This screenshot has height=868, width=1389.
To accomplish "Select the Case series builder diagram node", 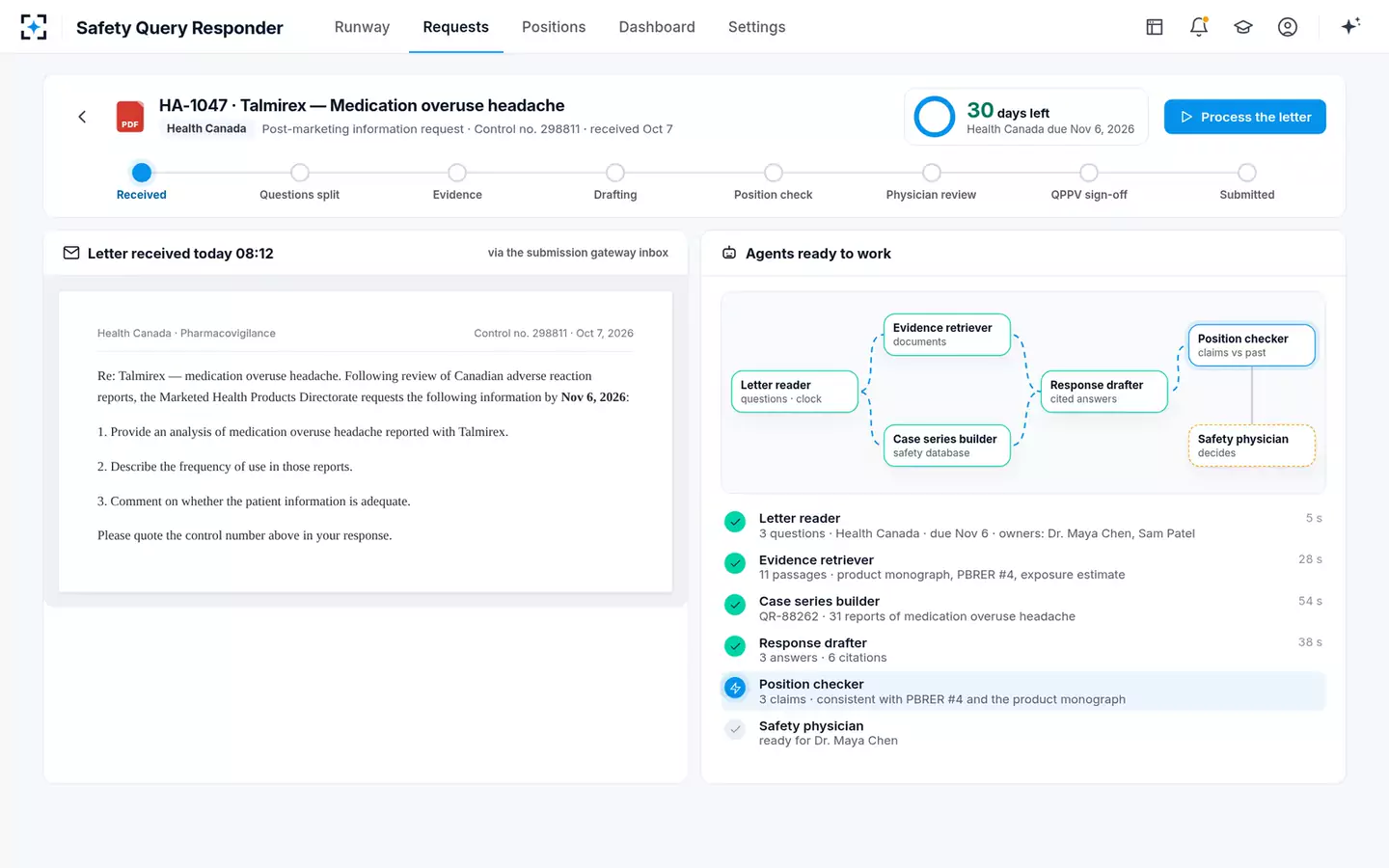I will click(947, 446).
